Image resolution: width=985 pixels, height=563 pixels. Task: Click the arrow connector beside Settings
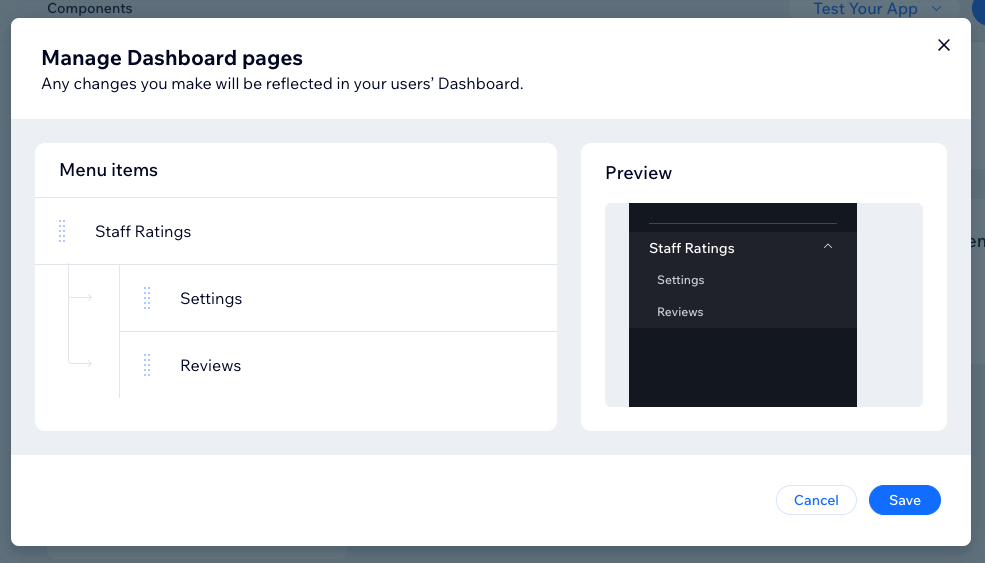pyautogui.click(x=81, y=297)
